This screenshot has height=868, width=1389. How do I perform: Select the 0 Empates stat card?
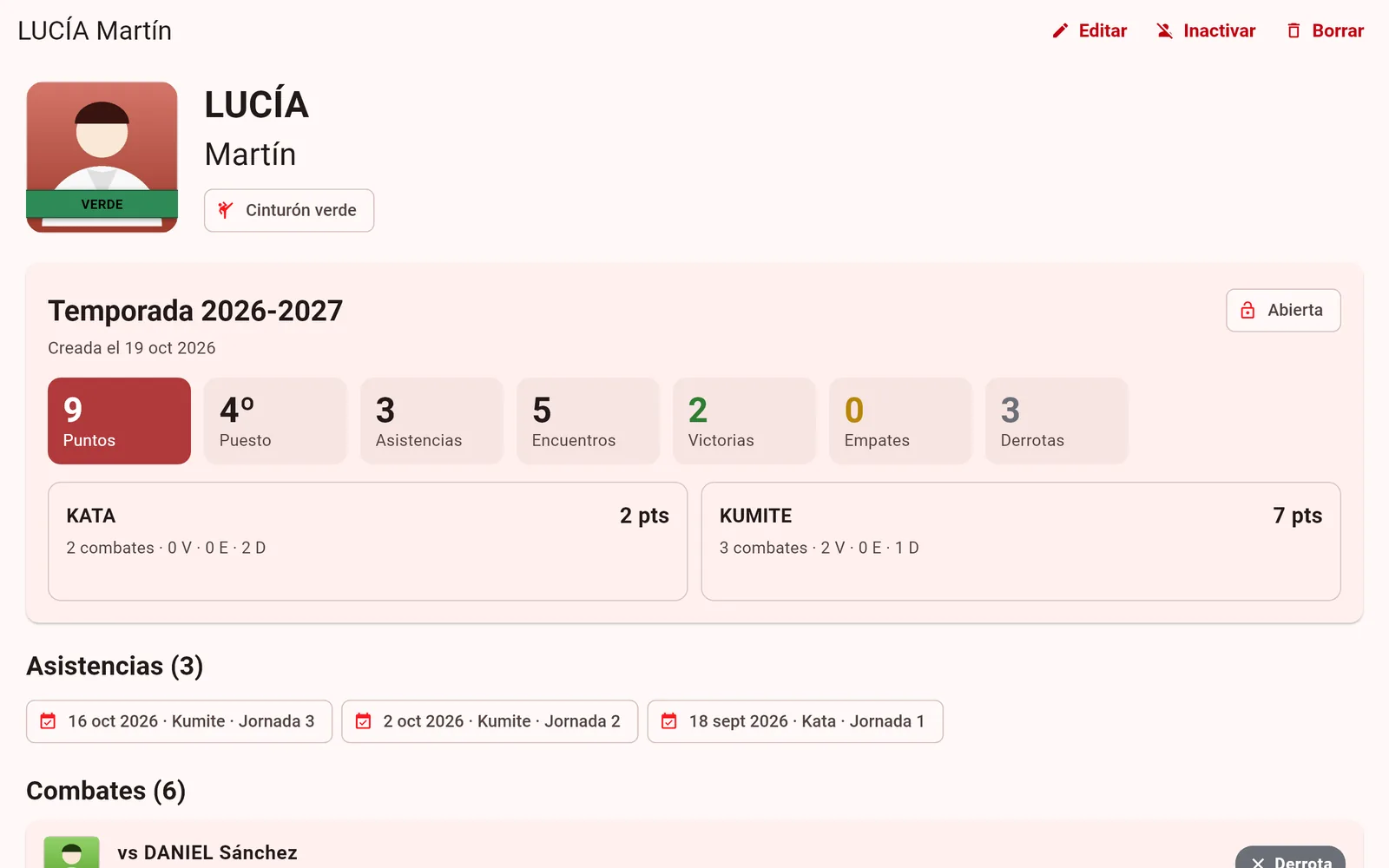(x=900, y=421)
